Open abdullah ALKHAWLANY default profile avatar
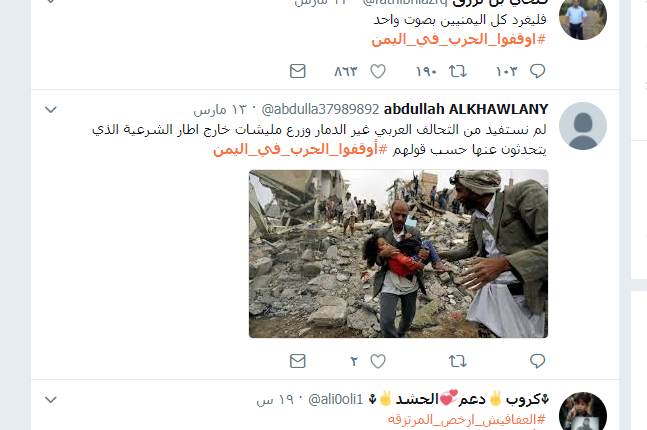This screenshot has width=647, height=430. [x=583, y=126]
